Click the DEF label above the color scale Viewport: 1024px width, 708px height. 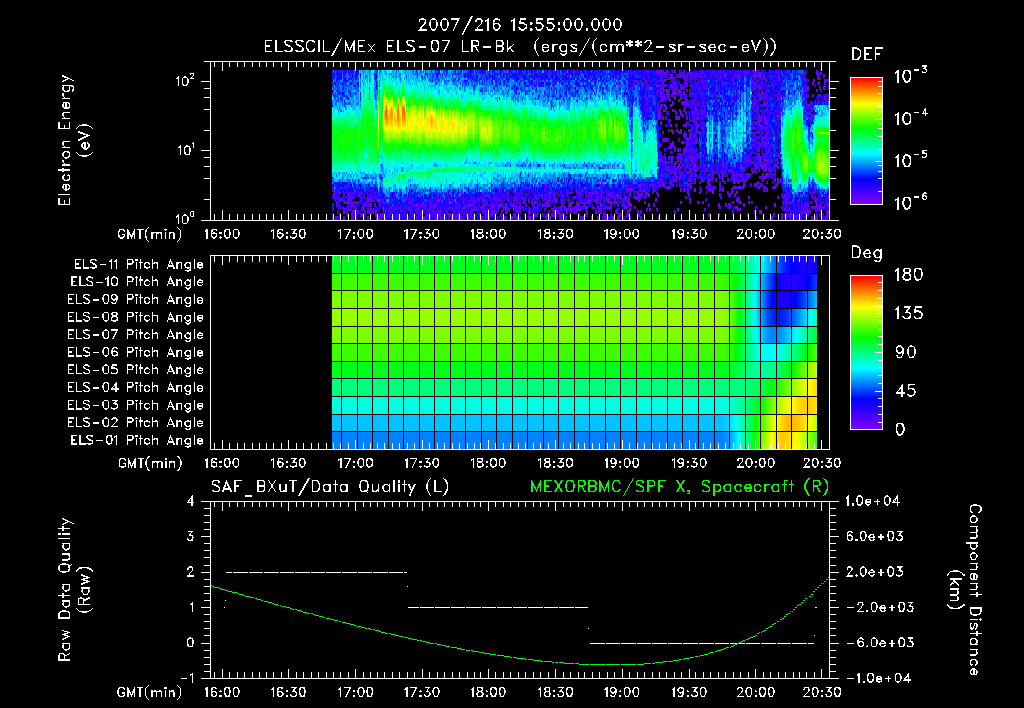coord(867,54)
